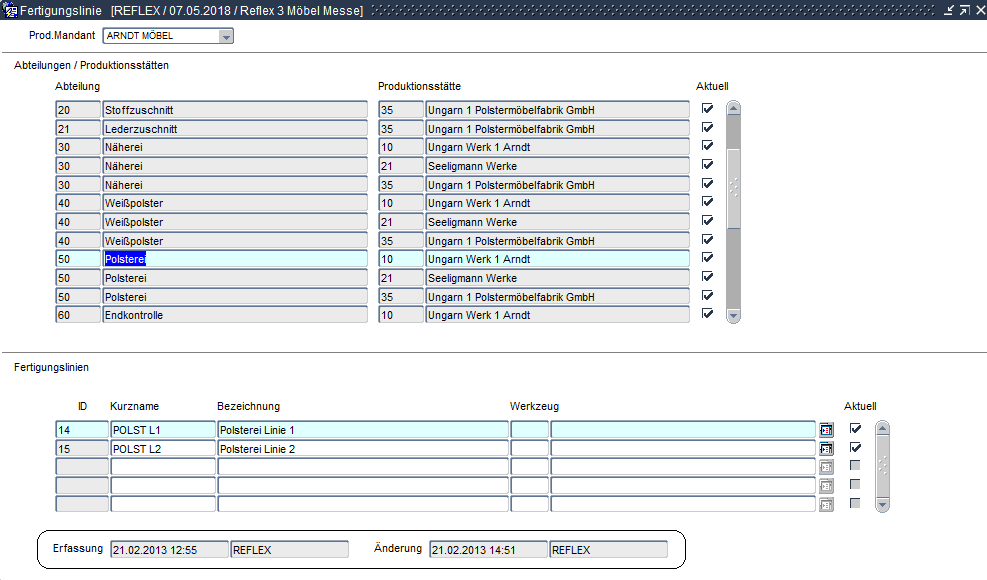987x580 pixels.
Task: Click Kurzname field POLST L1
Action: [162, 430]
